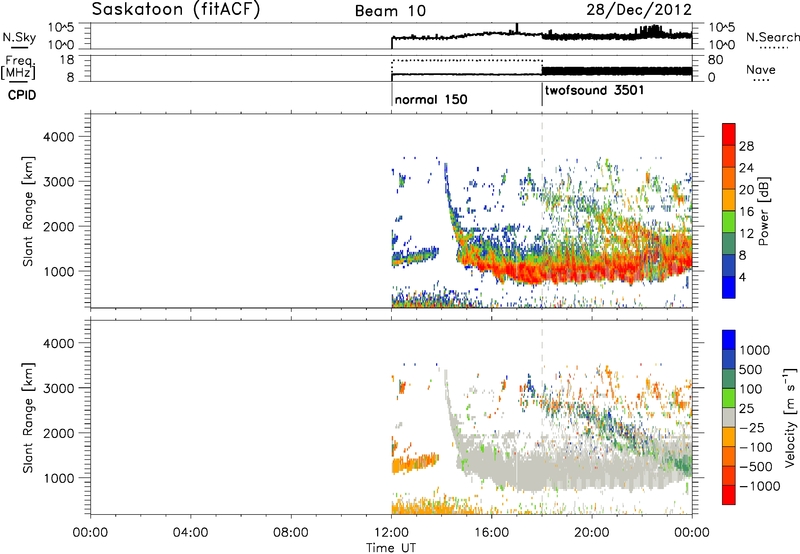This screenshot has height=554, width=800.
Task: Click the 'Power [dB]' color bar title
Action: pyautogui.click(x=763, y=211)
